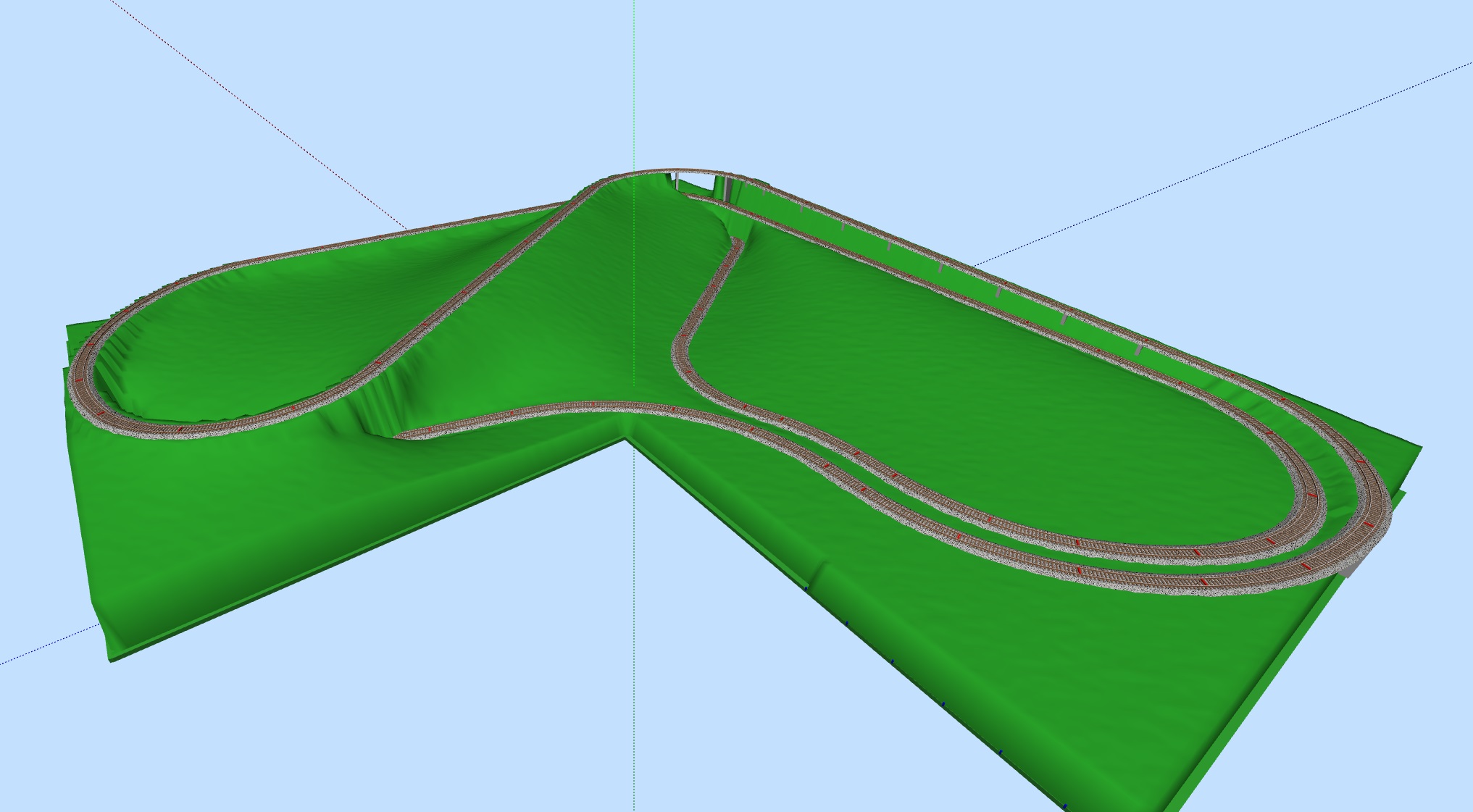1473x812 pixels.
Task: Select the tight curve of the center return track
Action: pyautogui.click(x=681, y=351)
